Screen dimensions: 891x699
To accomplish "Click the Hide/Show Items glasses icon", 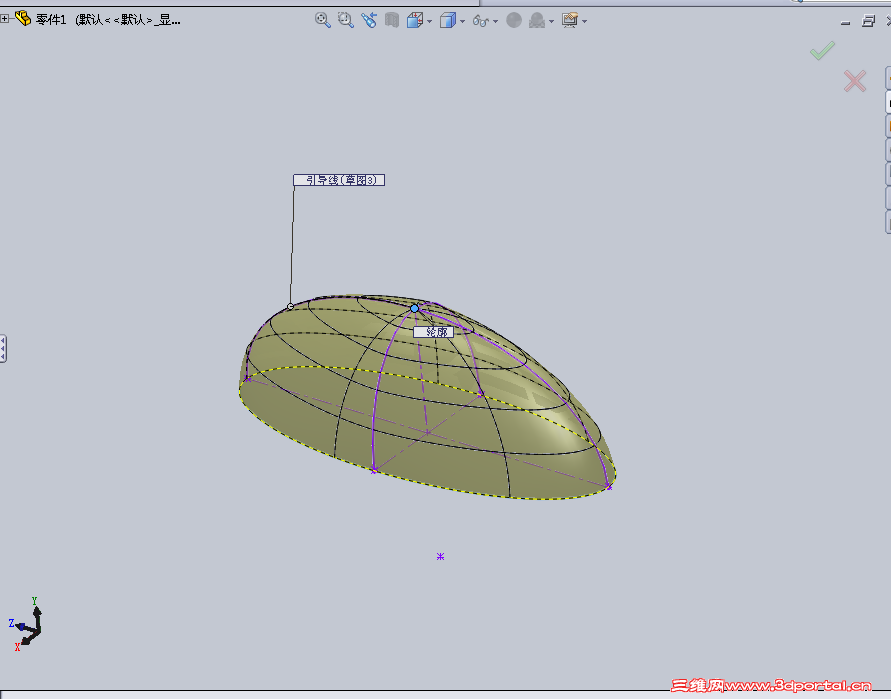I will click(481, 21).
